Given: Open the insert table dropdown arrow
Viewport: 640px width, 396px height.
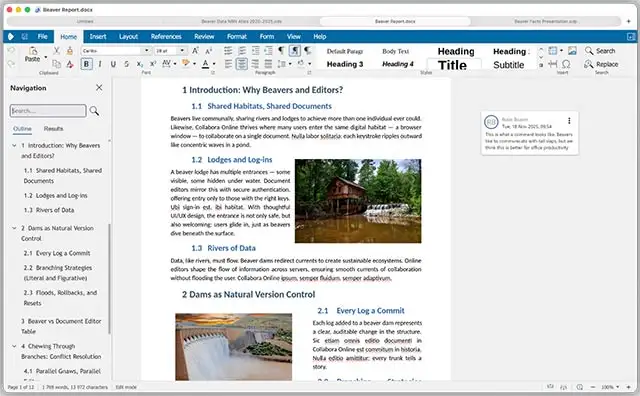Looking at the screenshot, I should click(561, 50).
